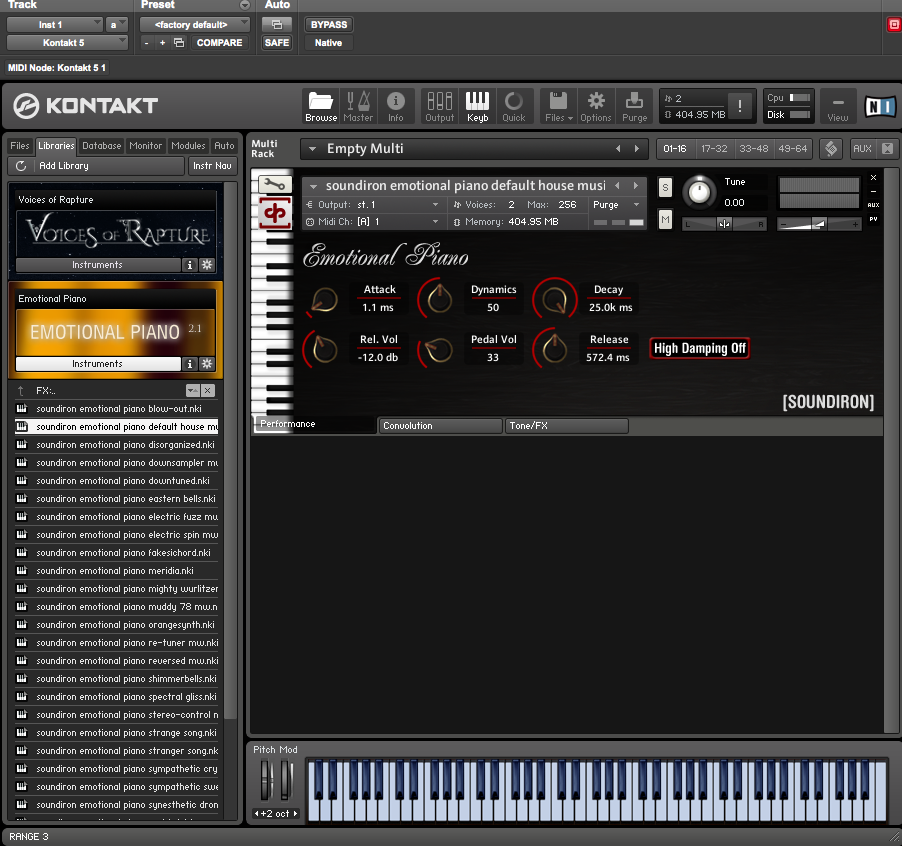Adjust the instrument volume slider
This screenshot has width=902, height=846.
coord(819,224)
